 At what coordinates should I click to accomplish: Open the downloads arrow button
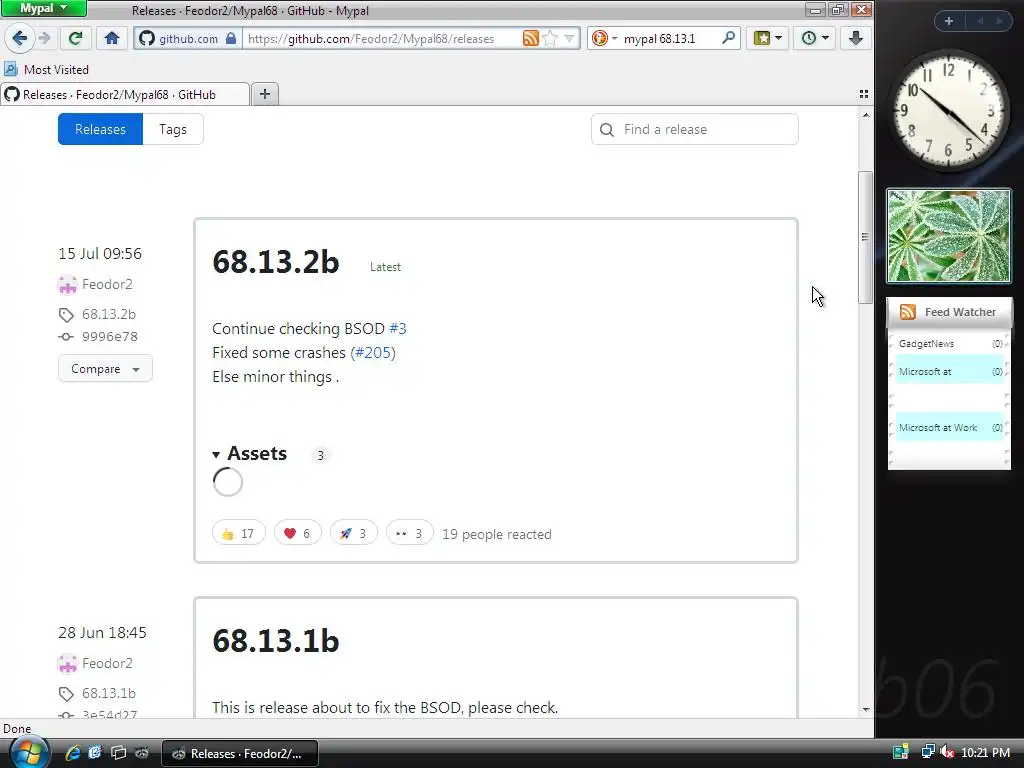pos(856,39)
